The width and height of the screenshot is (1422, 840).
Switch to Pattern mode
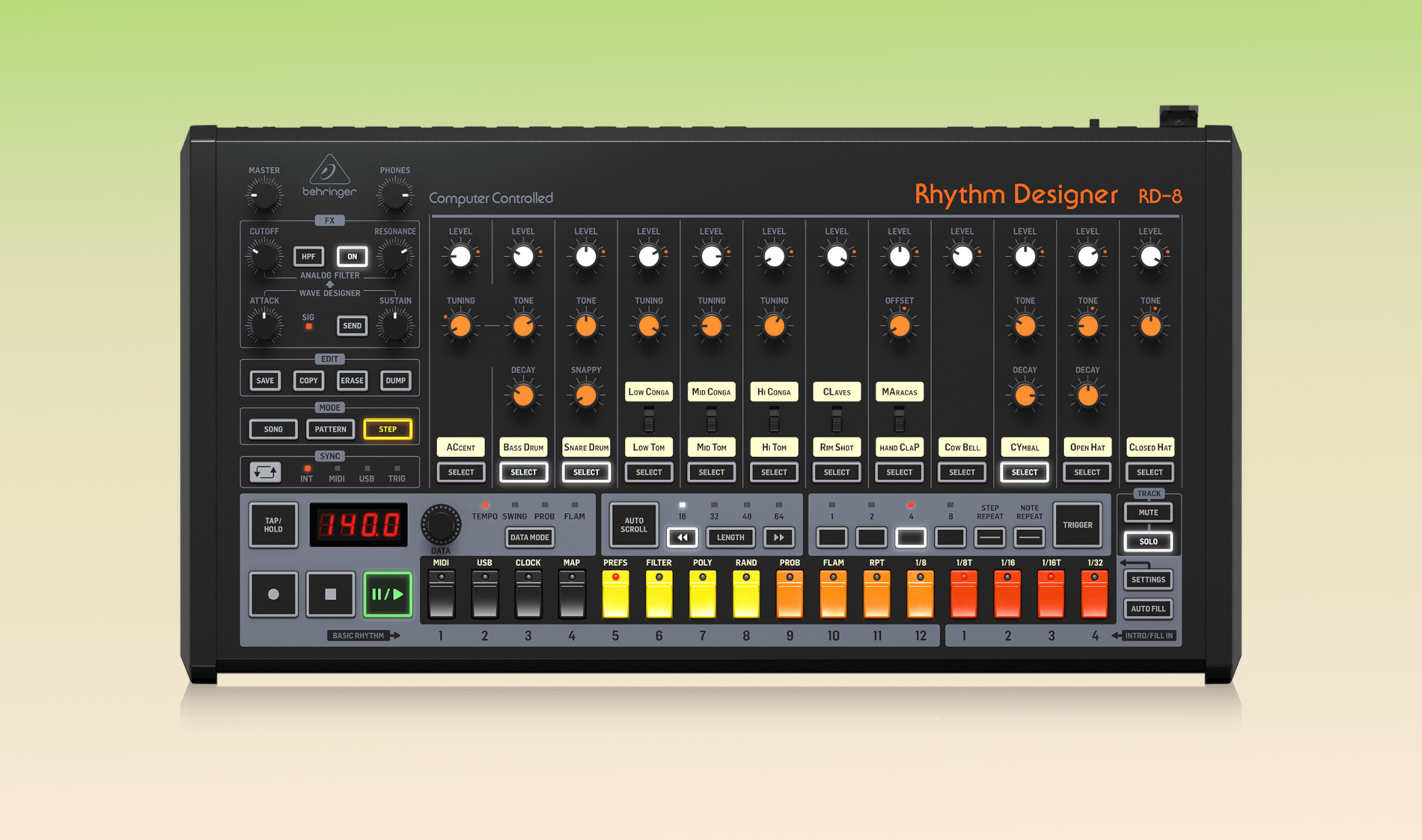pyautogui.click(x=330, y=428)
